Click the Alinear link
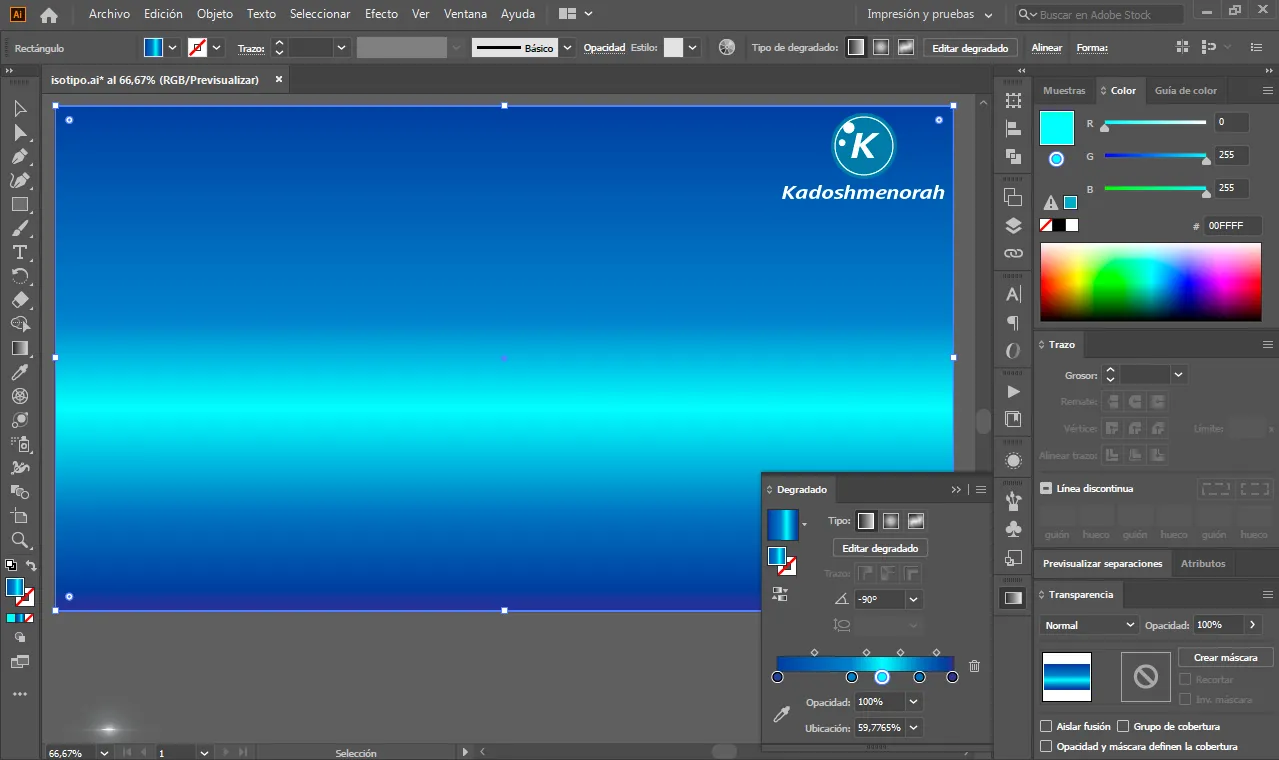1279x760 pixels. pos(1047,47)
